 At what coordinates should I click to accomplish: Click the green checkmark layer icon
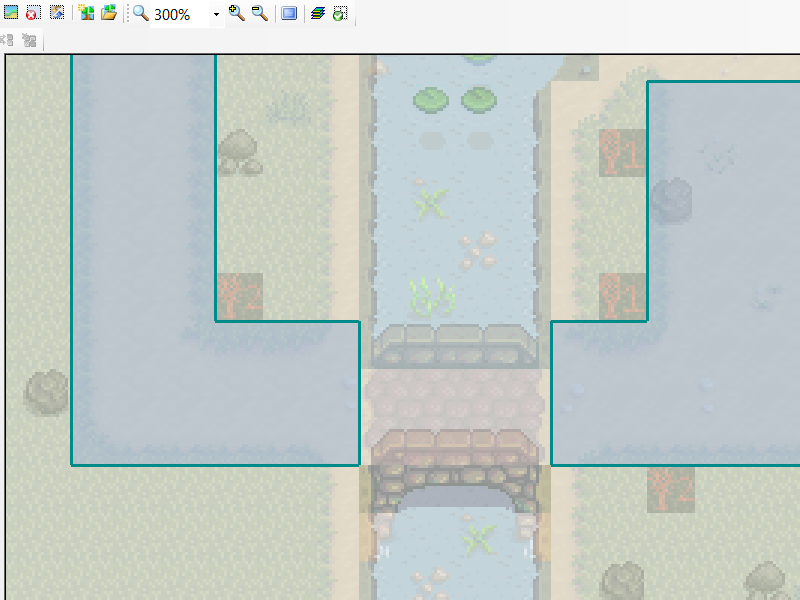tap(340, 14)
